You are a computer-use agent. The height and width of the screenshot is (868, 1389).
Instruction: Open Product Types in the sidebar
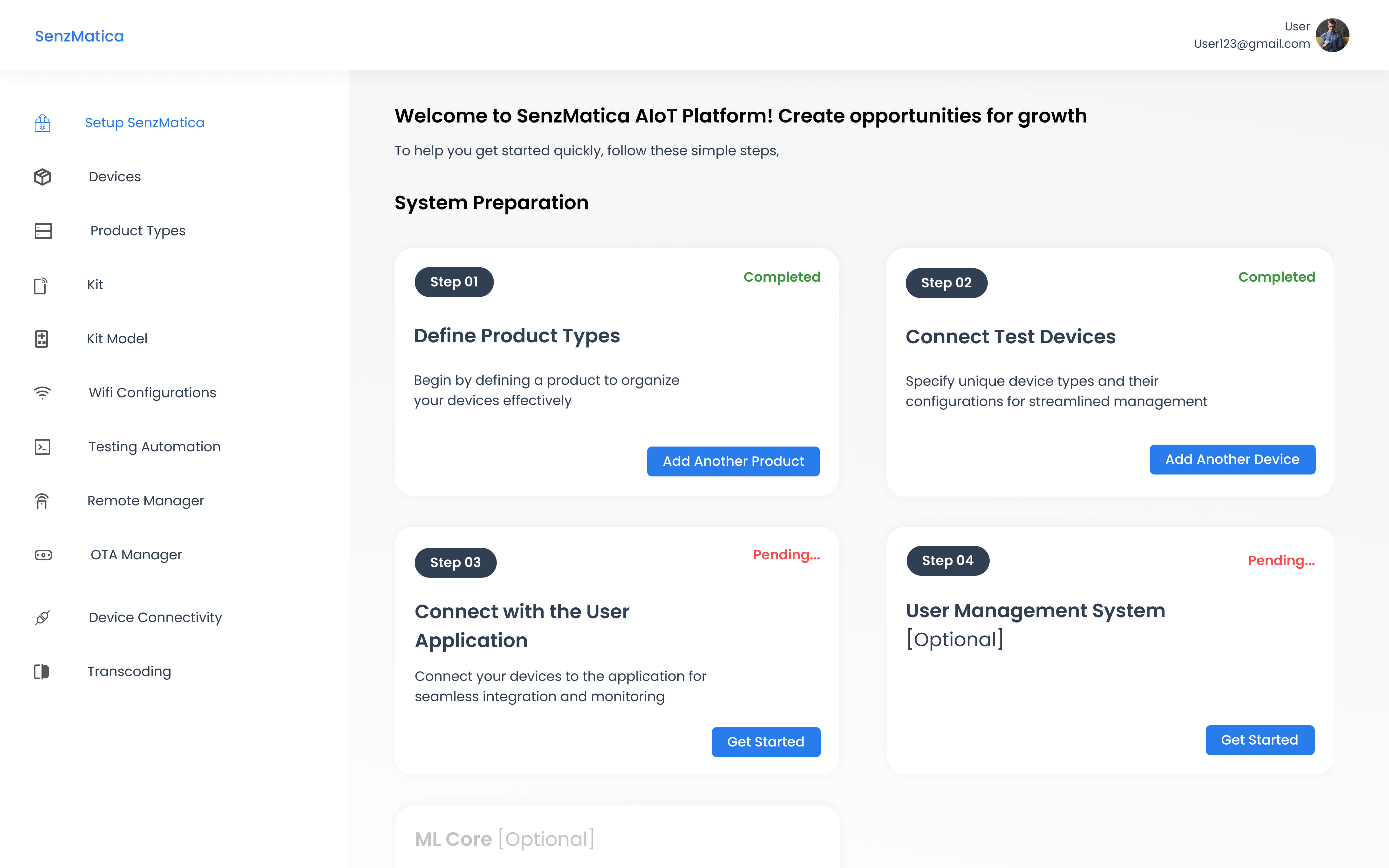point(138,231)
